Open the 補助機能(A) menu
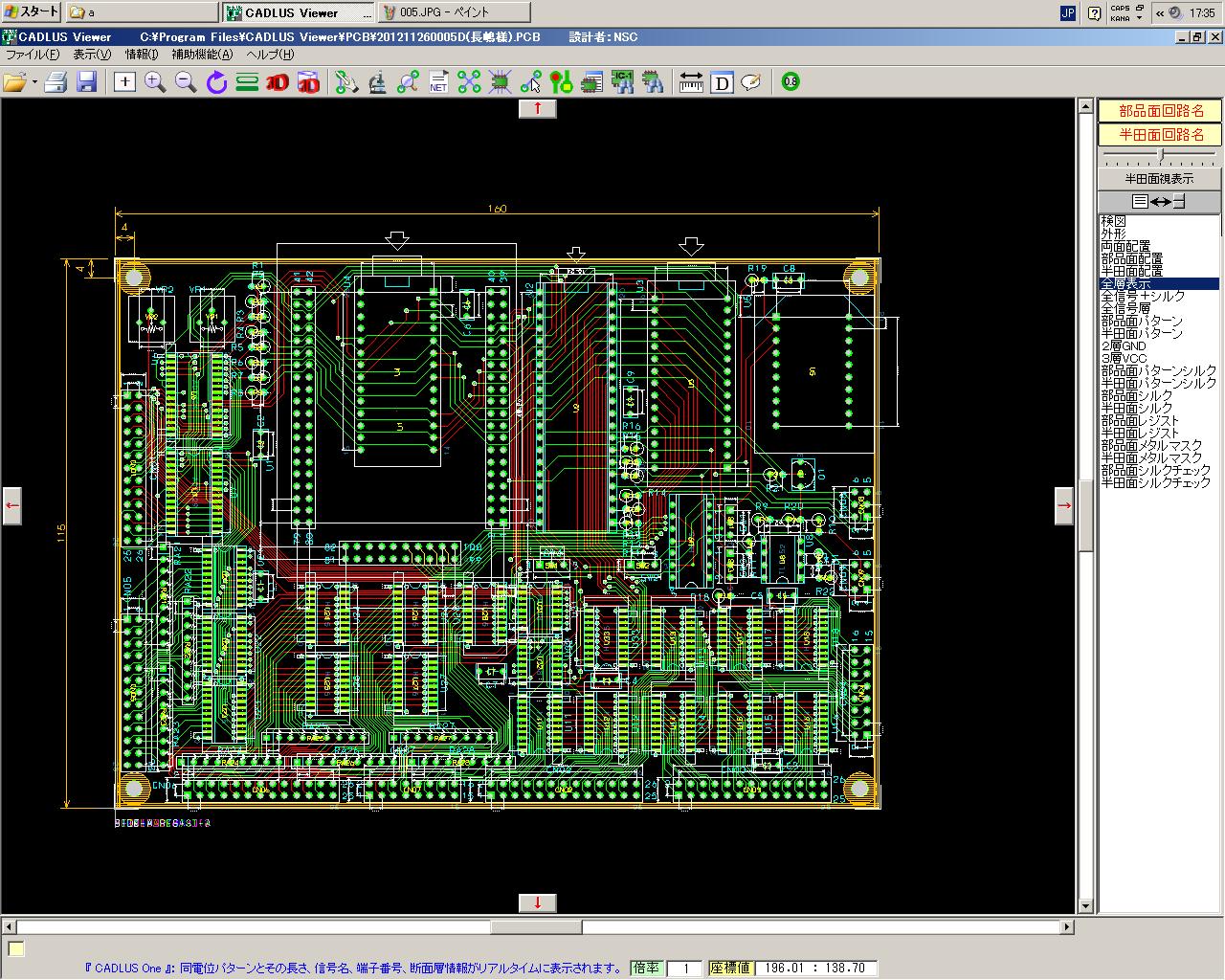The width and height of the screenshot is (1225, 980). pyautogui.click(x=201, y=55)
